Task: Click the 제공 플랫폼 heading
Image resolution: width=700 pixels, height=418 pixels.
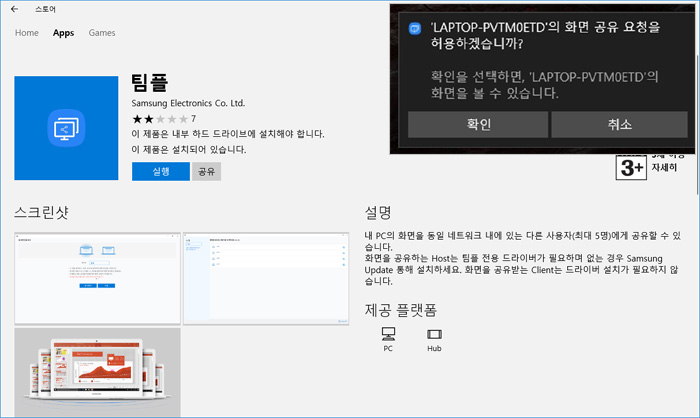Action: click(x=400, y=310)
